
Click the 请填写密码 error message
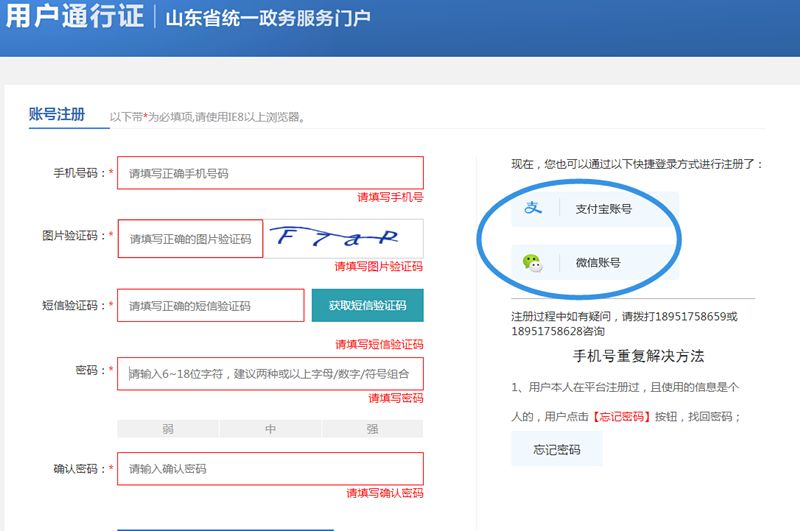pos(396,398)
